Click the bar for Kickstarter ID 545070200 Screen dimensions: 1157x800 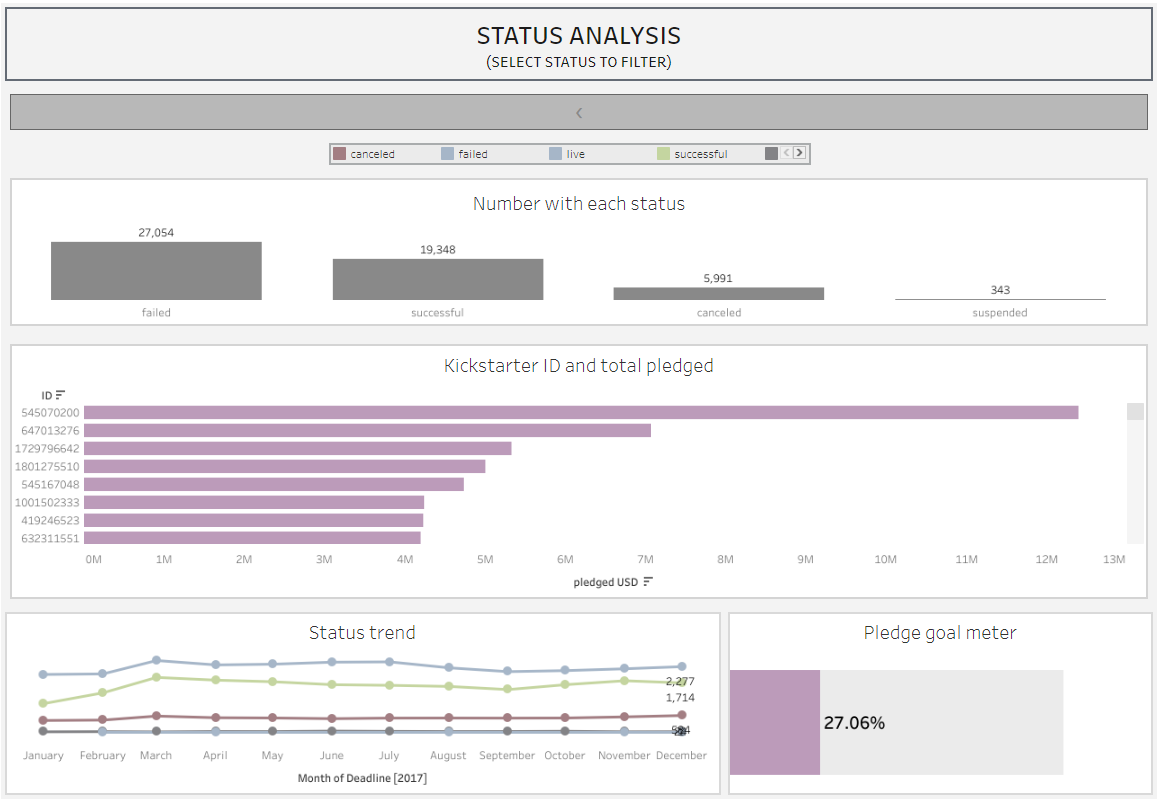tap(580, 412)
